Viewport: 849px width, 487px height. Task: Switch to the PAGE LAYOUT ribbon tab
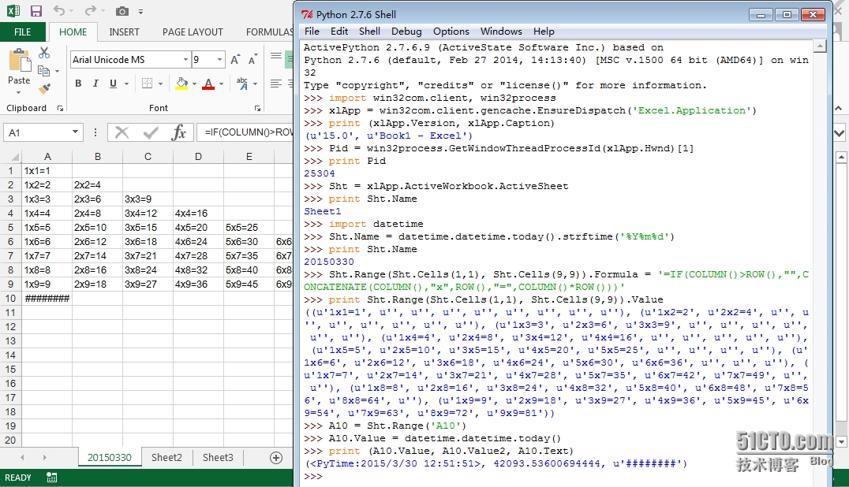[192, 32]
